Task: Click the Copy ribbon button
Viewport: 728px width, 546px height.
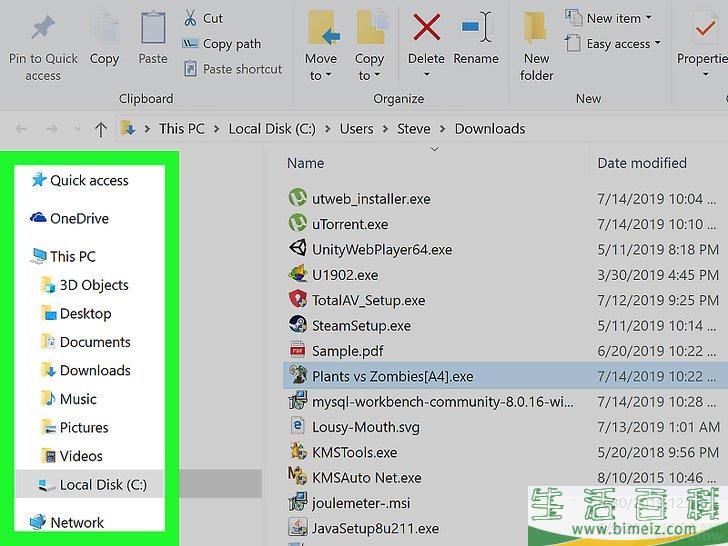Action: 104,39
